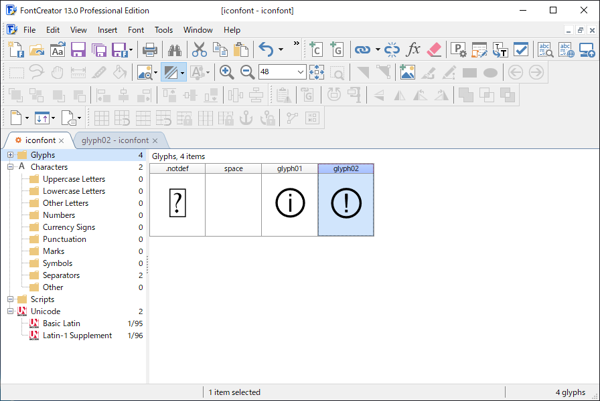Open zoom level 48 combo box
The image size is (600, 401).
[282, 72]
